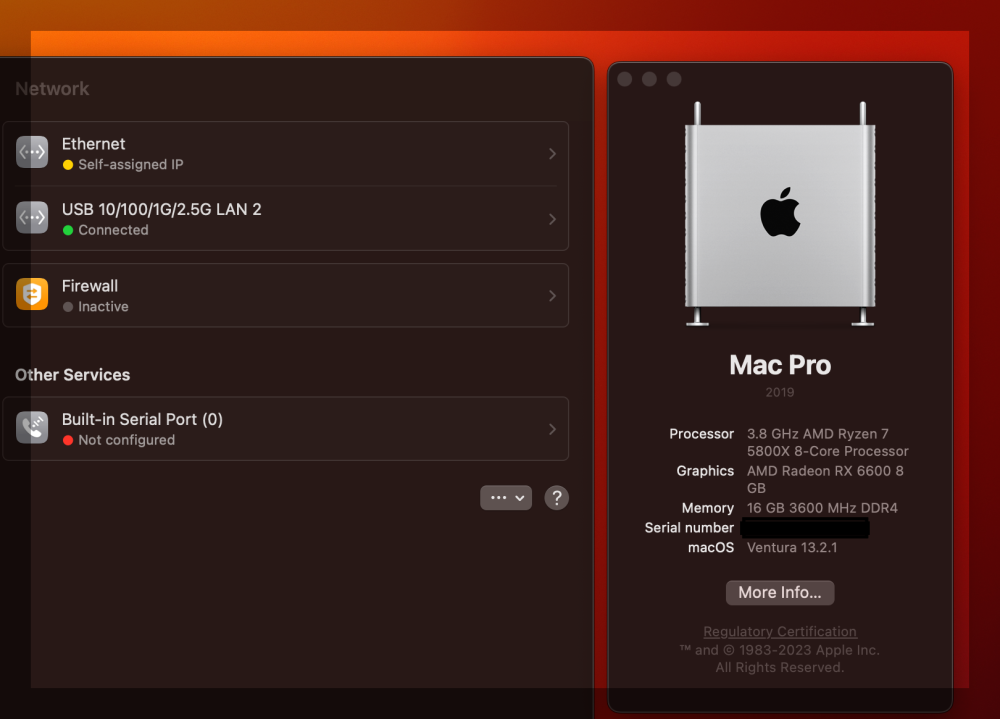The width and height of the screenshot is (1000, 719).
Task: Open the ellipsis actions dropdown menu
Action: 506,498
